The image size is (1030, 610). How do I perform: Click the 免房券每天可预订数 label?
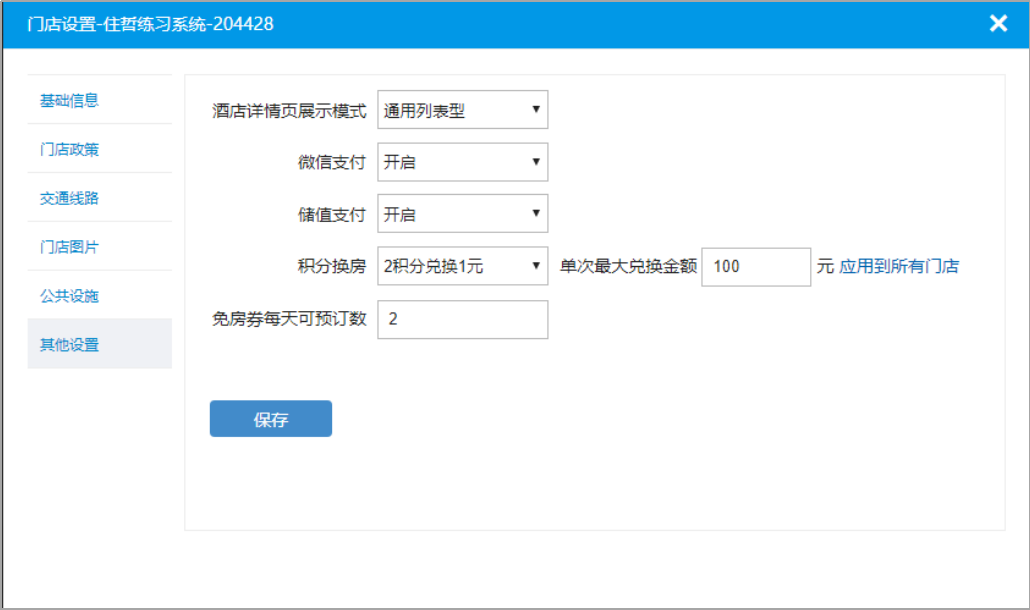click(288, 319)
